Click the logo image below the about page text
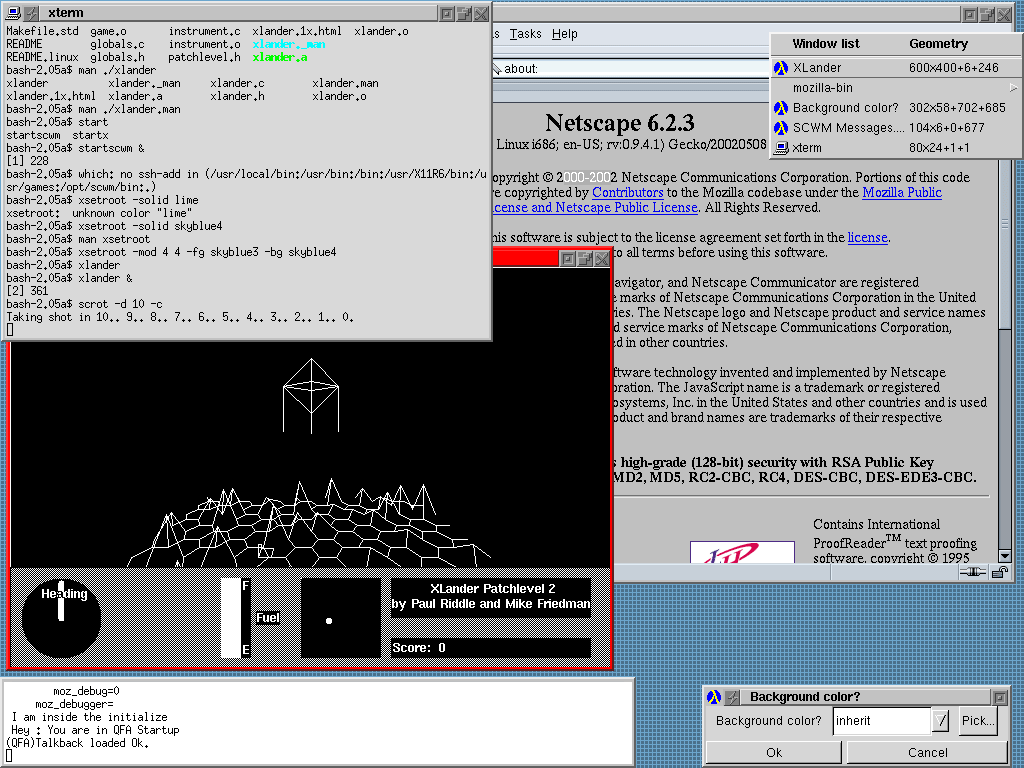This screenshot has height=768, width=1024. pyautogui.click(x=743, y=552)
